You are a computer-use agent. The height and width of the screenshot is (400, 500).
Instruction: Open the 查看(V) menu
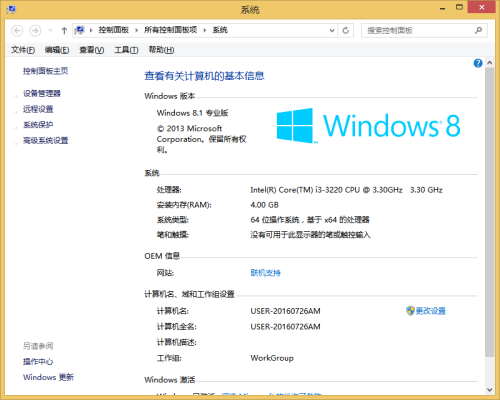click(92, 50)
